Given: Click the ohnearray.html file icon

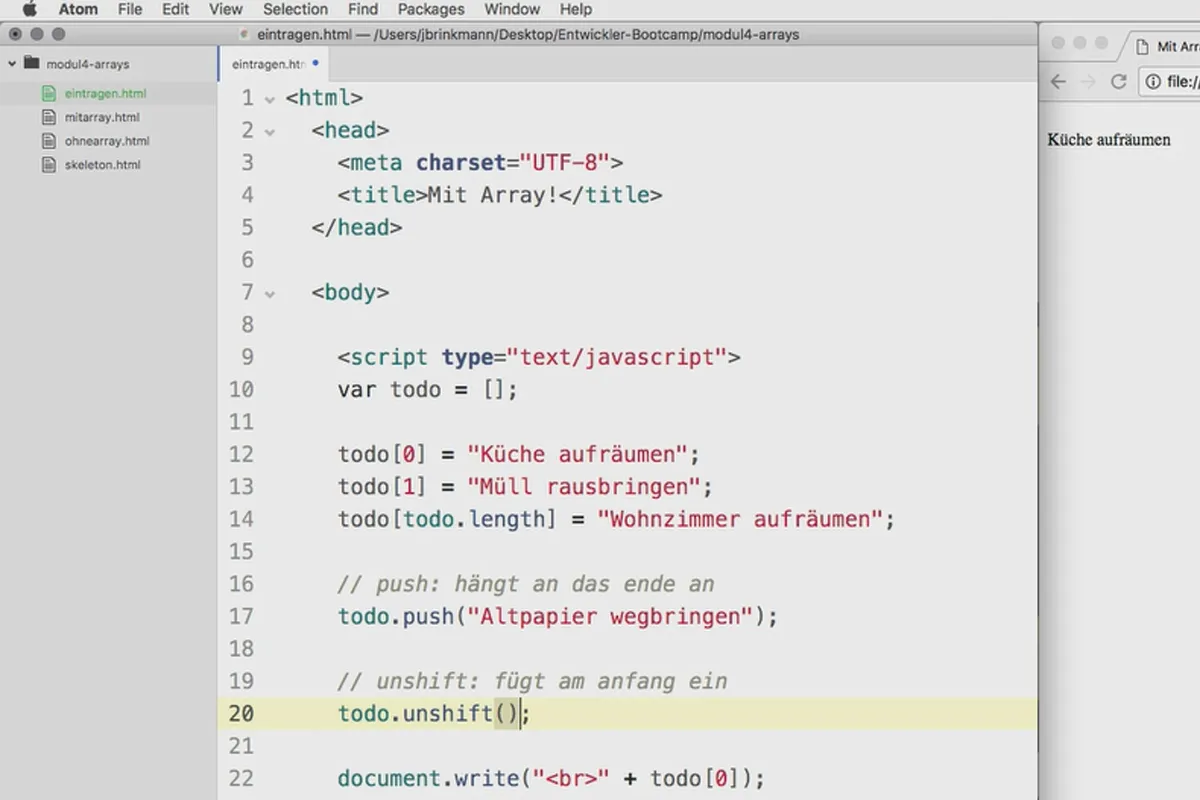Looking at the screenshot, I should click(48, 141).
